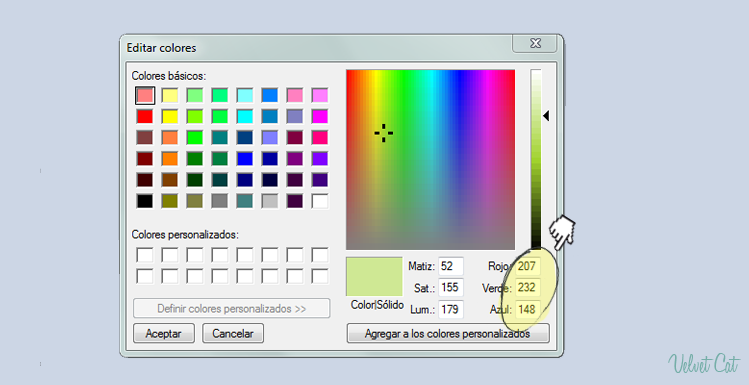This screenshot has width=749, height=385.
Task: Pick the pure blue swatch in fourth row
Action: (245, 159)
